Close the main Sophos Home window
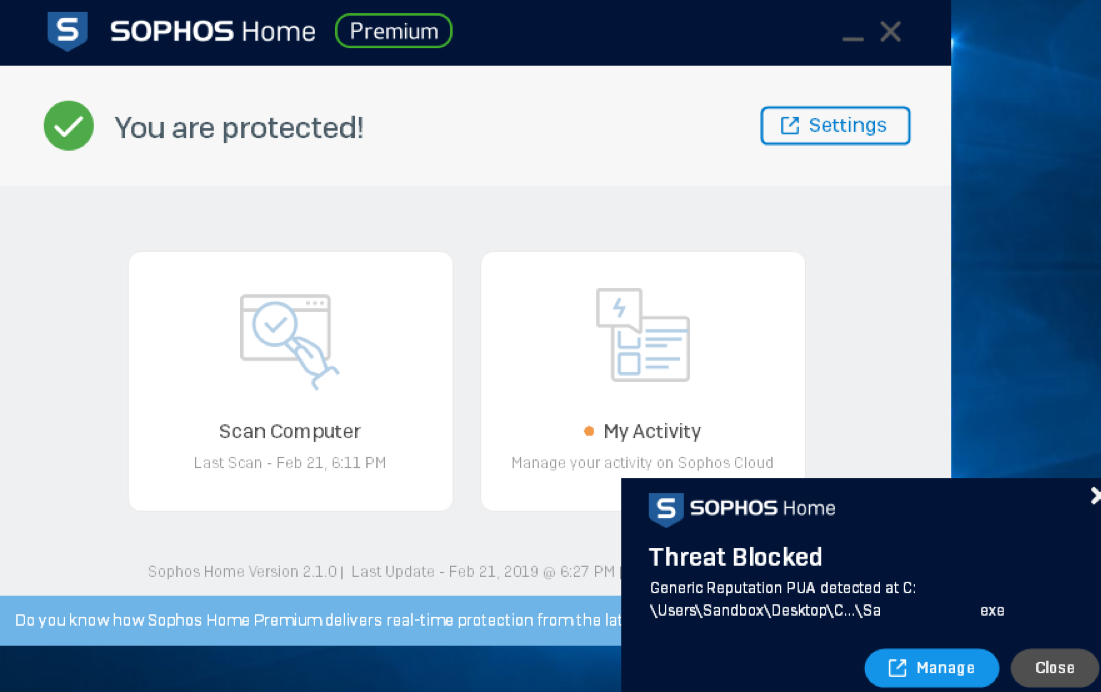 [x=890, y=32]
